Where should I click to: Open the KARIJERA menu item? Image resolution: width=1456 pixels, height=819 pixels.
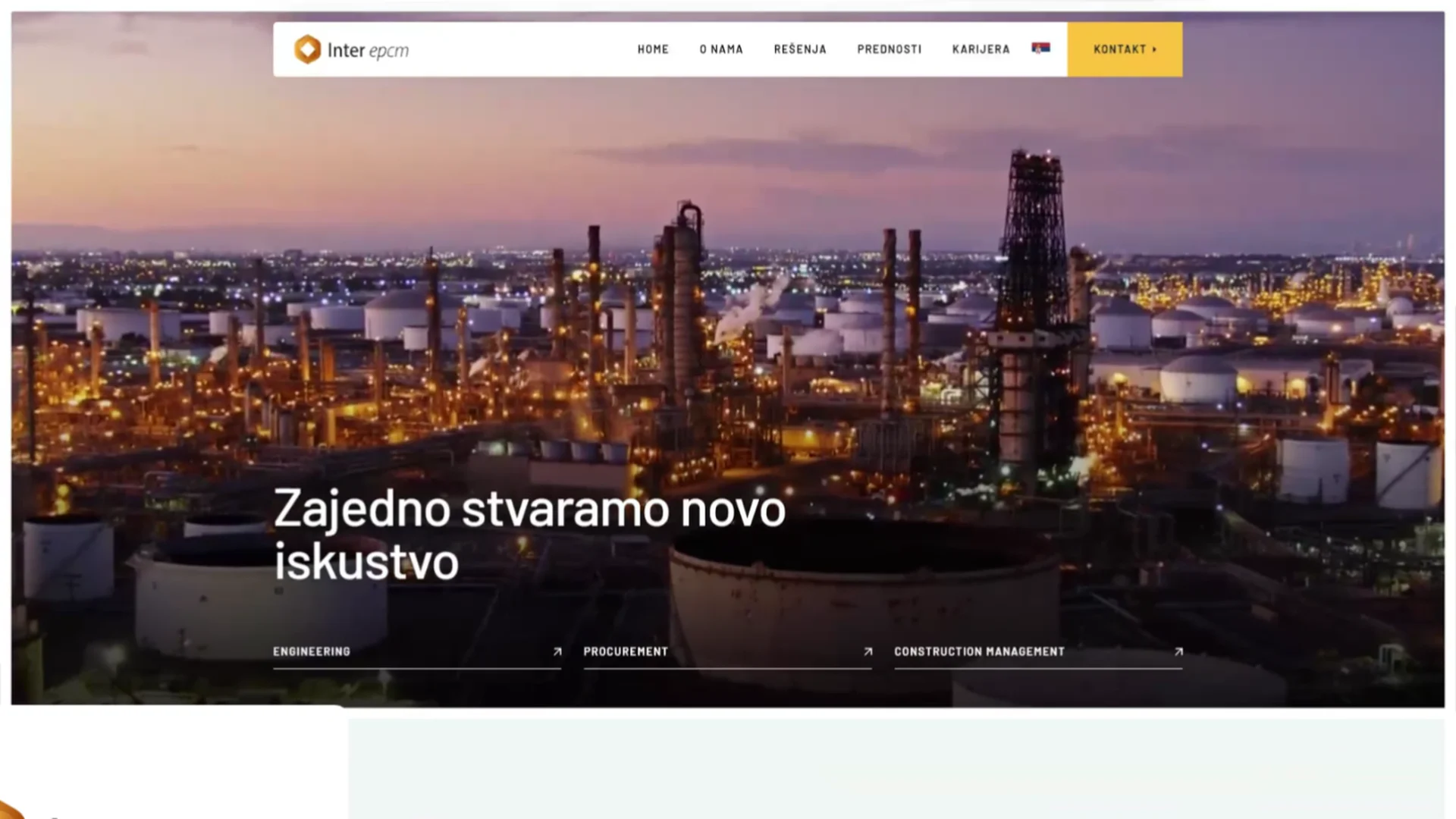pos(981,49)
